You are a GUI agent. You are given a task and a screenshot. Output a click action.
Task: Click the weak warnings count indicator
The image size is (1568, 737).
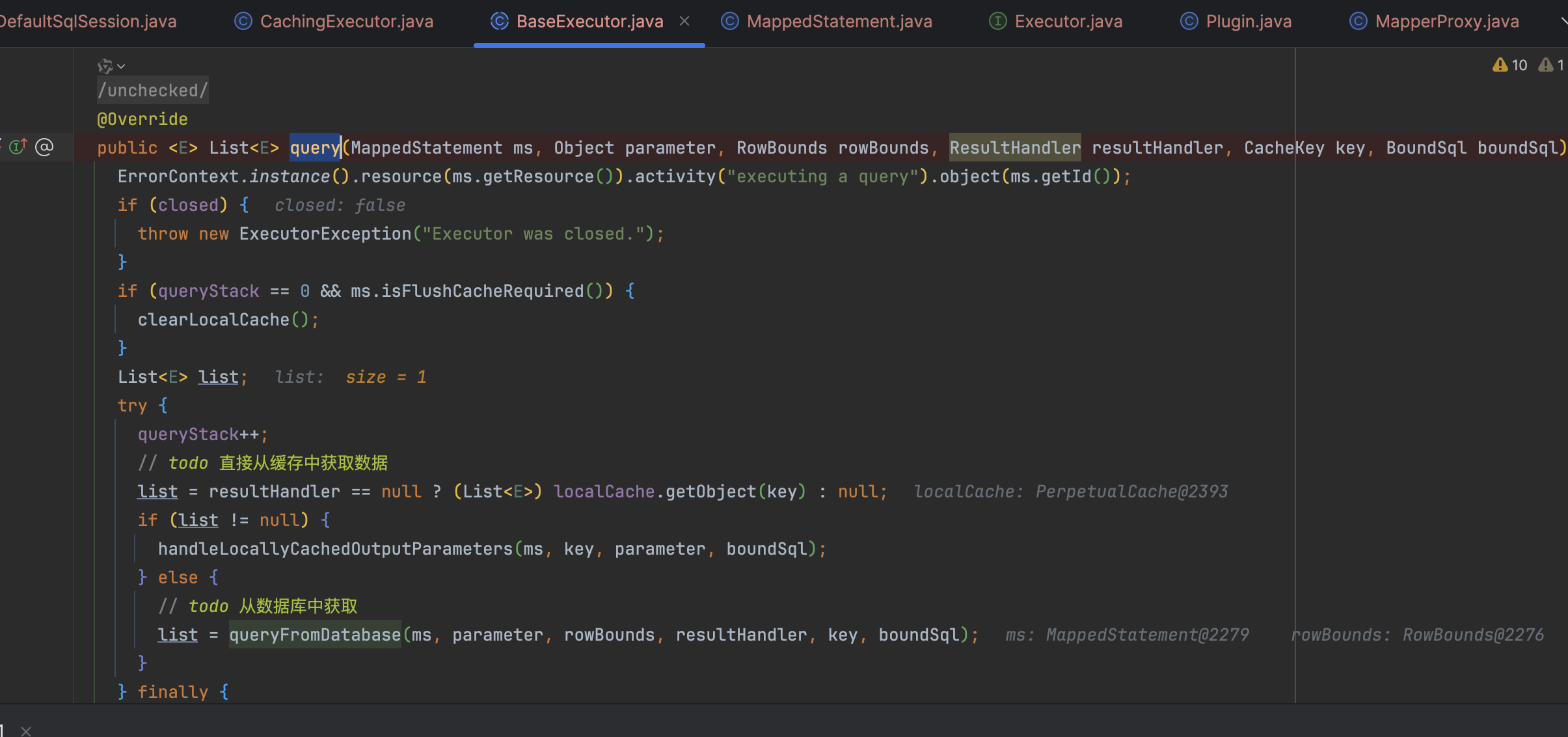[1552, 65]
